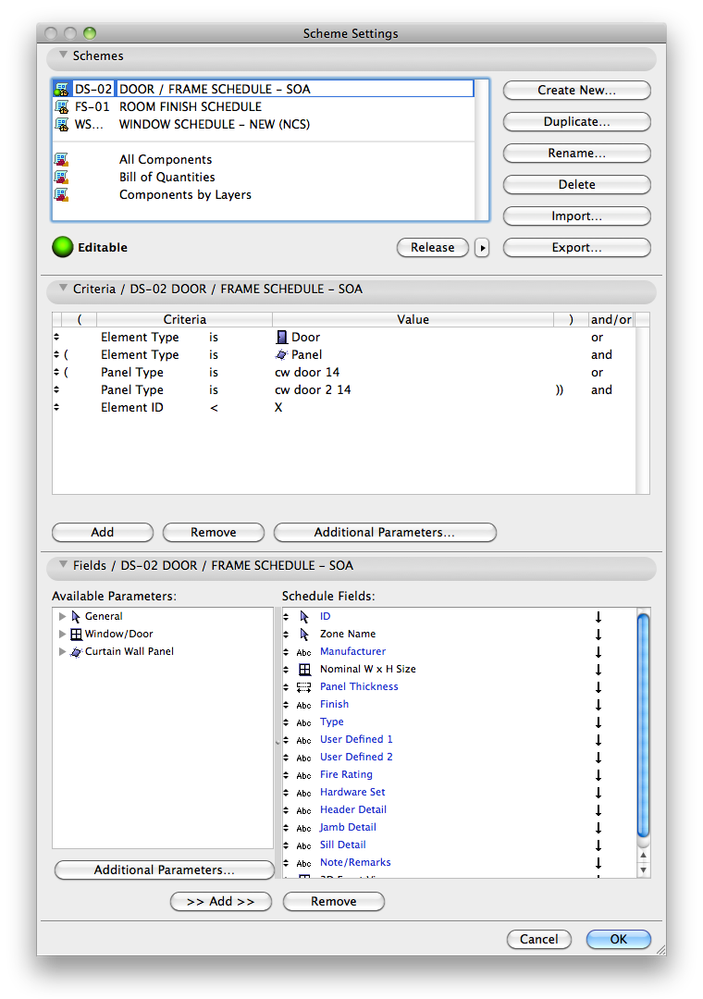Click the 'and' operator on the Panel row

pyautogui.click(x=601, y=355)
